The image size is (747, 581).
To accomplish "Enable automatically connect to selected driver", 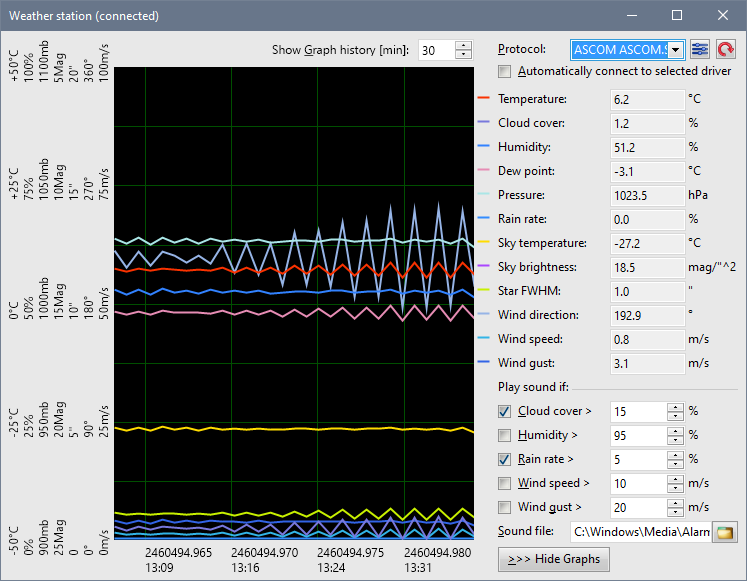I will pyautogui.click(x=505, y=71).
